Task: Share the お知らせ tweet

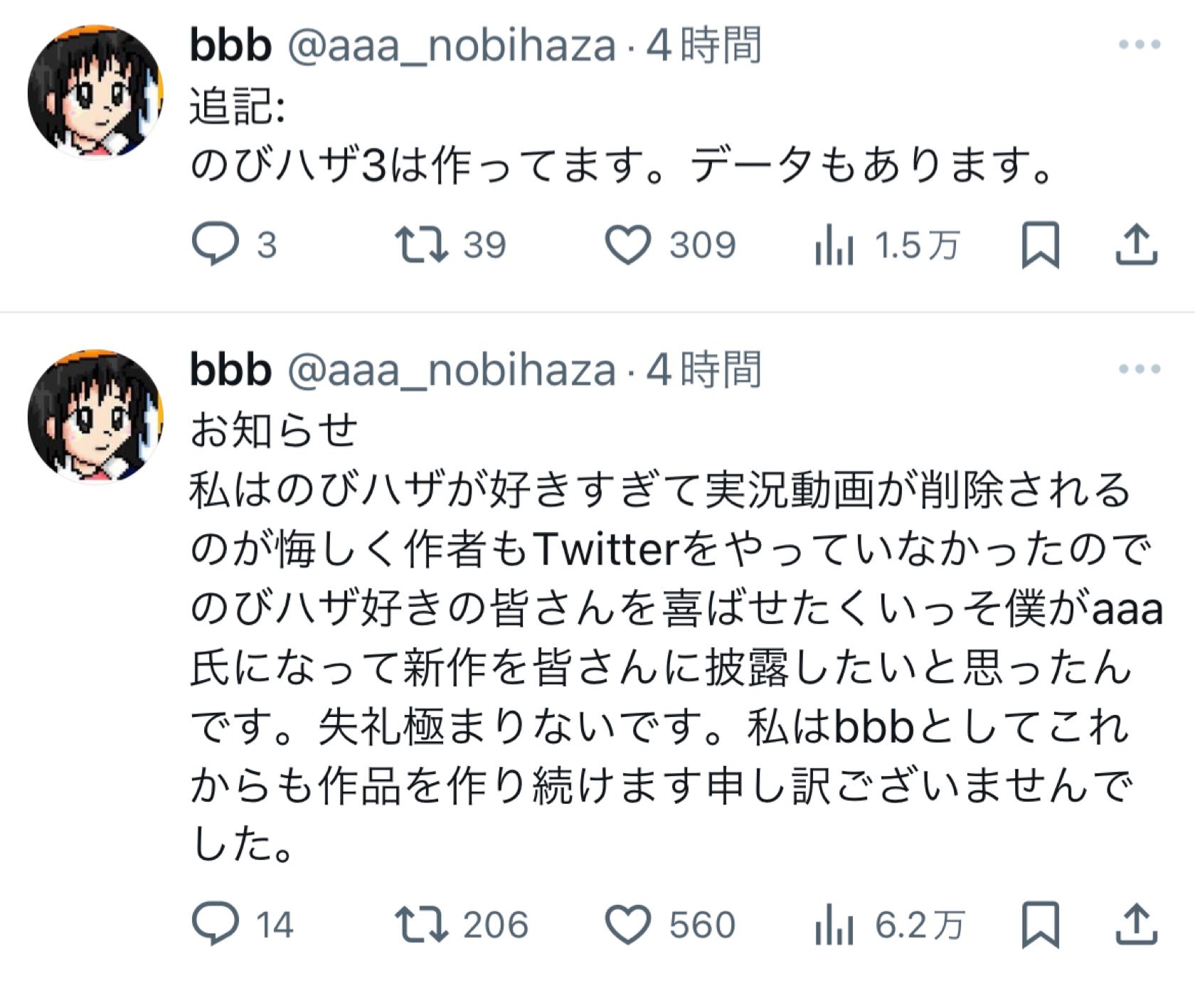Action: point(1136,924)
